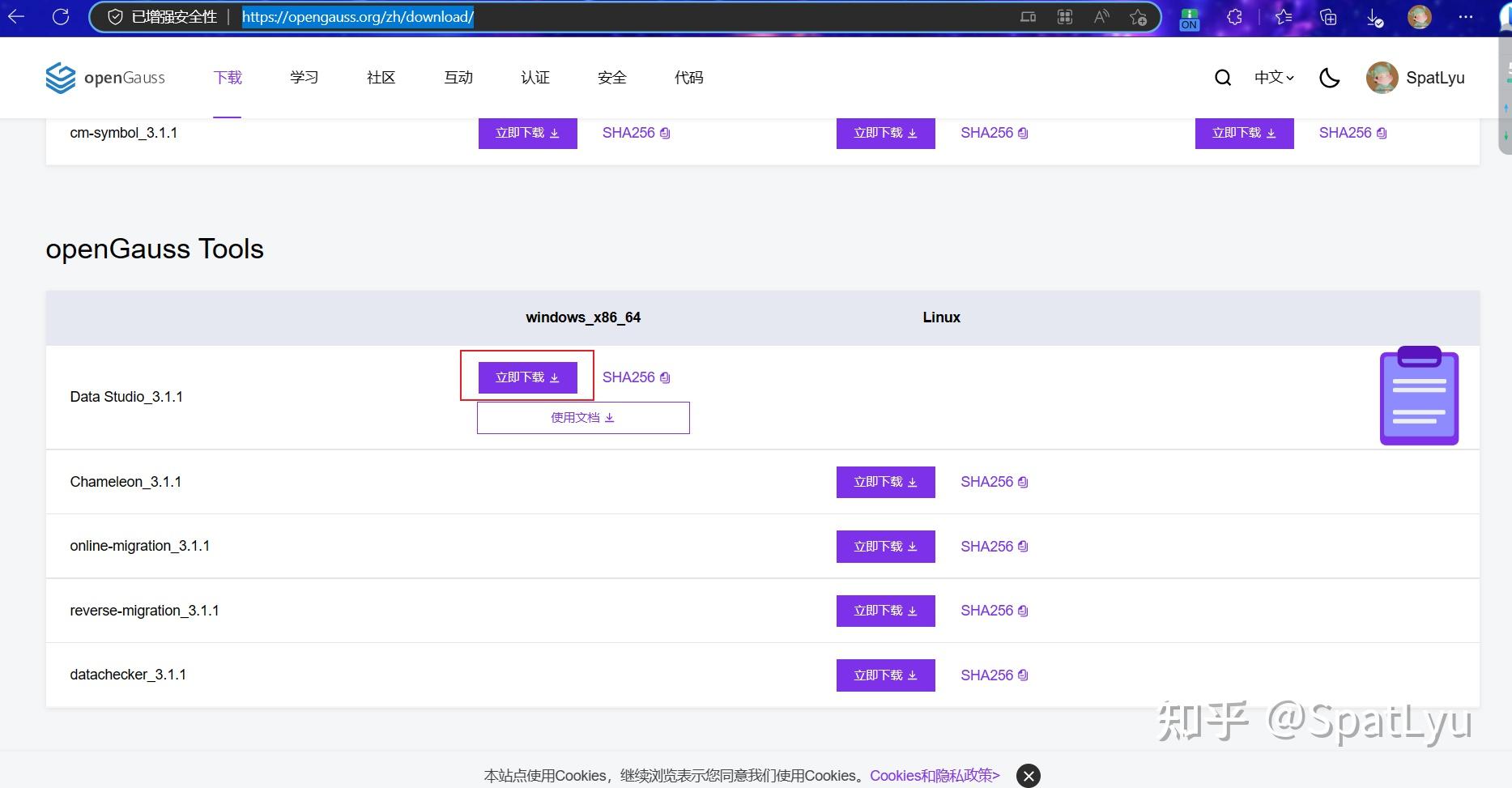Open favorites list icon
The width and height of the screenshot is (1512, 788).
[1284, 16]
